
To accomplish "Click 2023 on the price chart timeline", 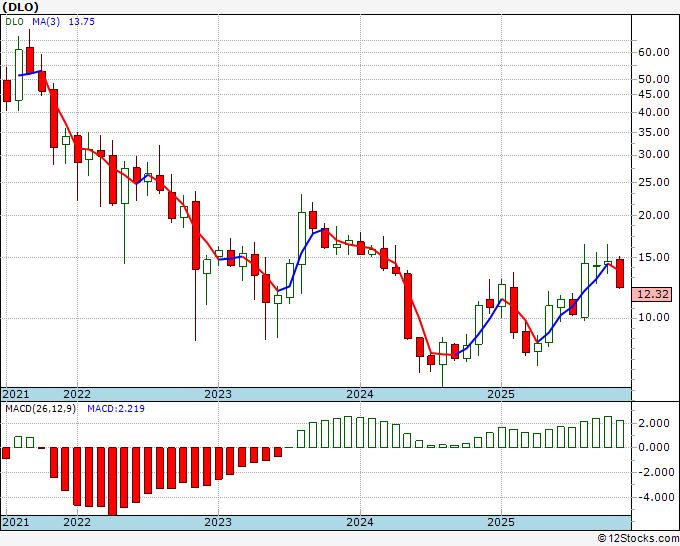I will tap(218, 394).
